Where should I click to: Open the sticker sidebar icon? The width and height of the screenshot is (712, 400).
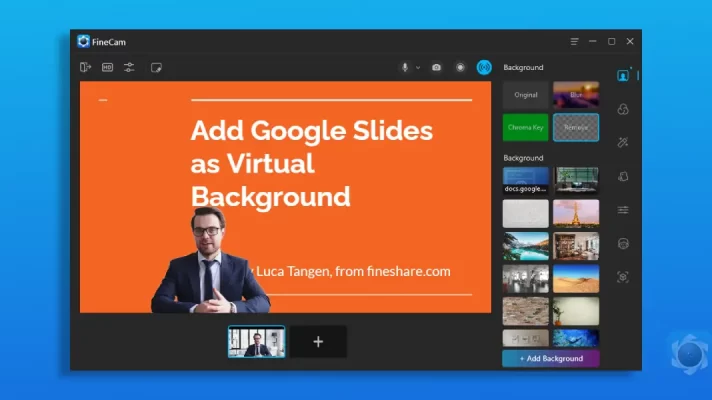[623, 176]
